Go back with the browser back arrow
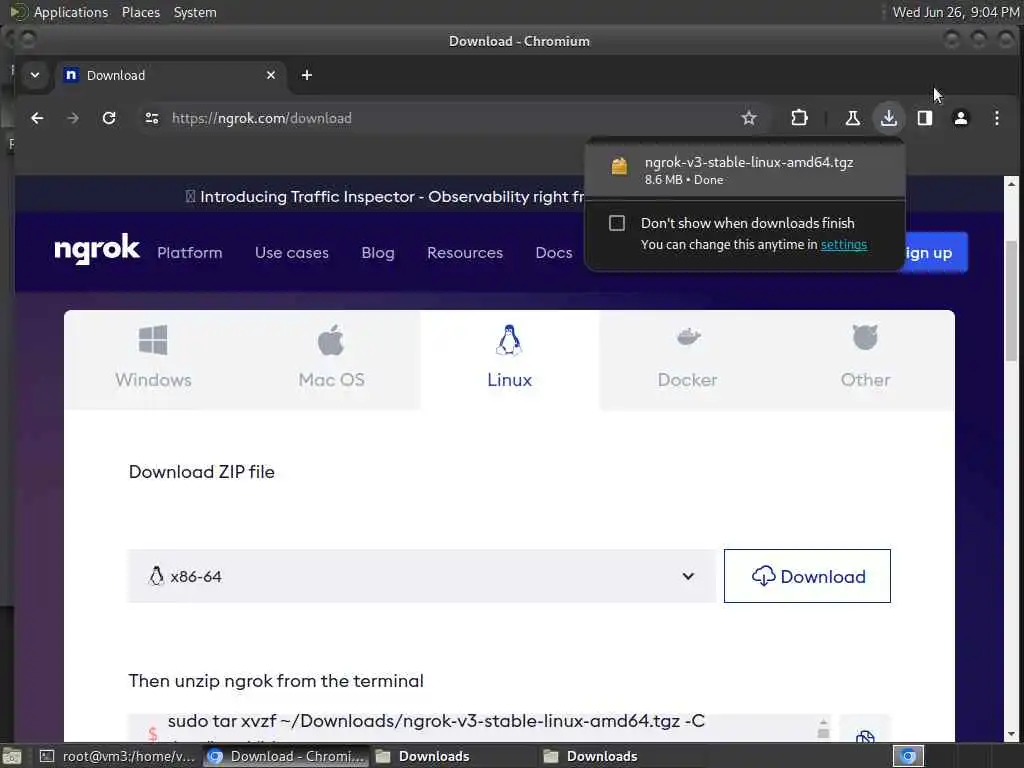 [x=37, y=118]
